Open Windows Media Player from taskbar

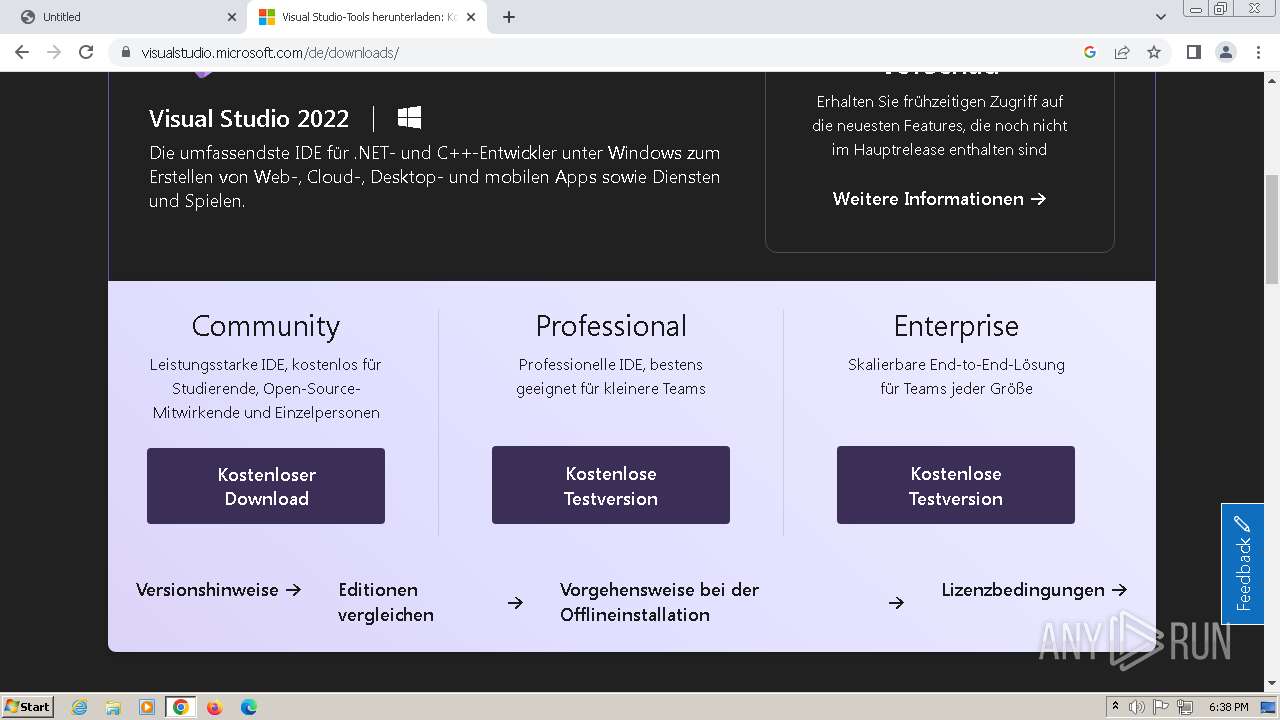[x=146, y=707]
